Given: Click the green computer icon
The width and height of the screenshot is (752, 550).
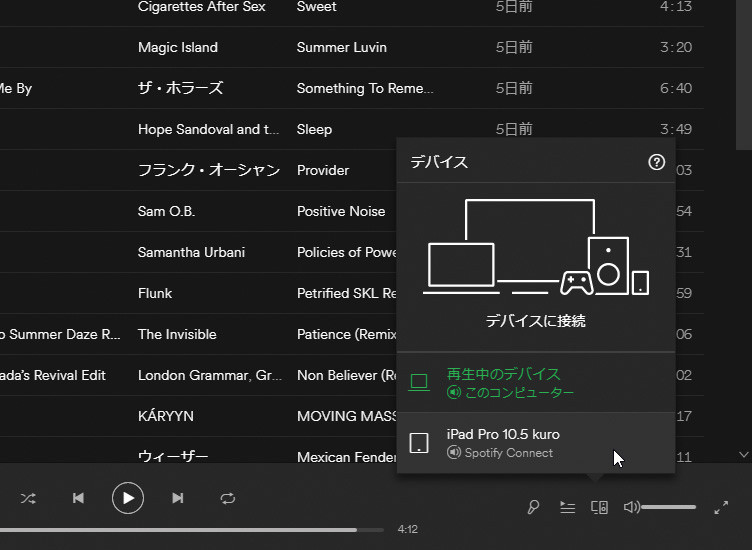Looking at the screenshot, I should pos(419,383).
